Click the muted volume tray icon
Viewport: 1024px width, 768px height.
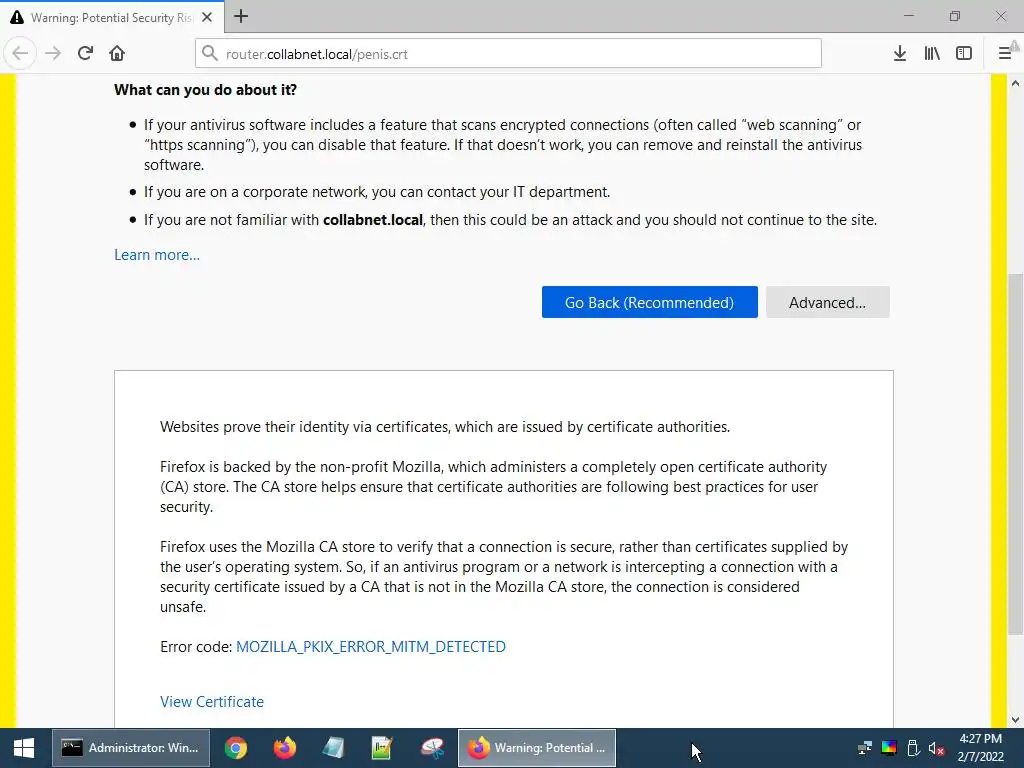(x=936, y=748)
